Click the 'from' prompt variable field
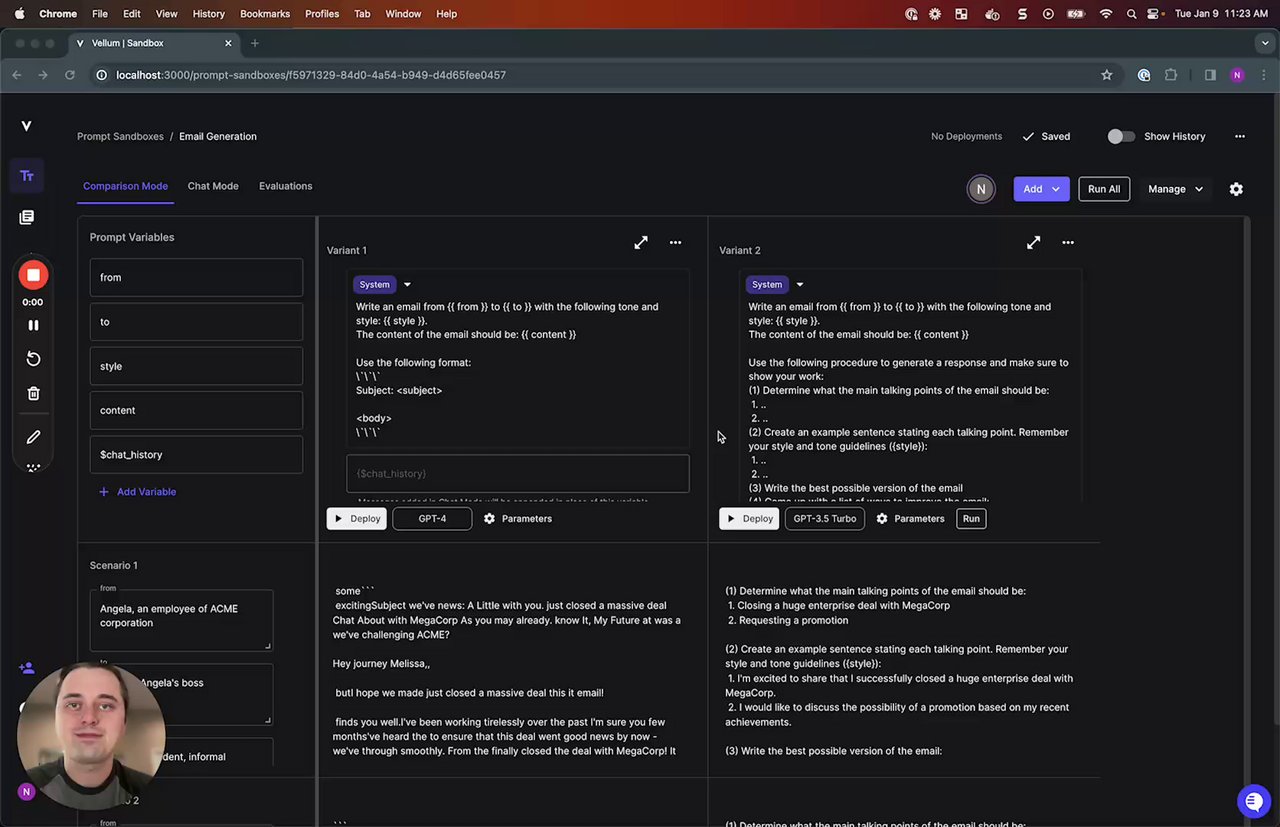Screen dimensions: 1280x827 pos(196,277)
